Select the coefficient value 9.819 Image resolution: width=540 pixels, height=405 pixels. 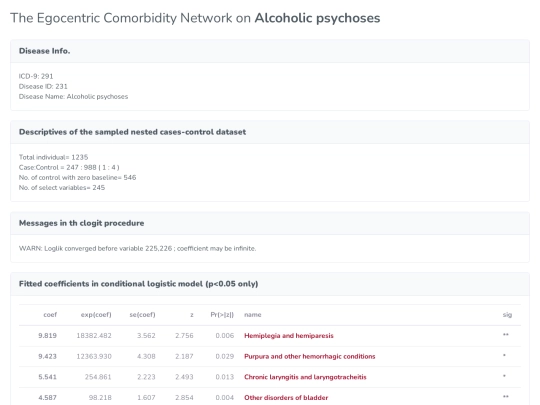coord(47,335)
